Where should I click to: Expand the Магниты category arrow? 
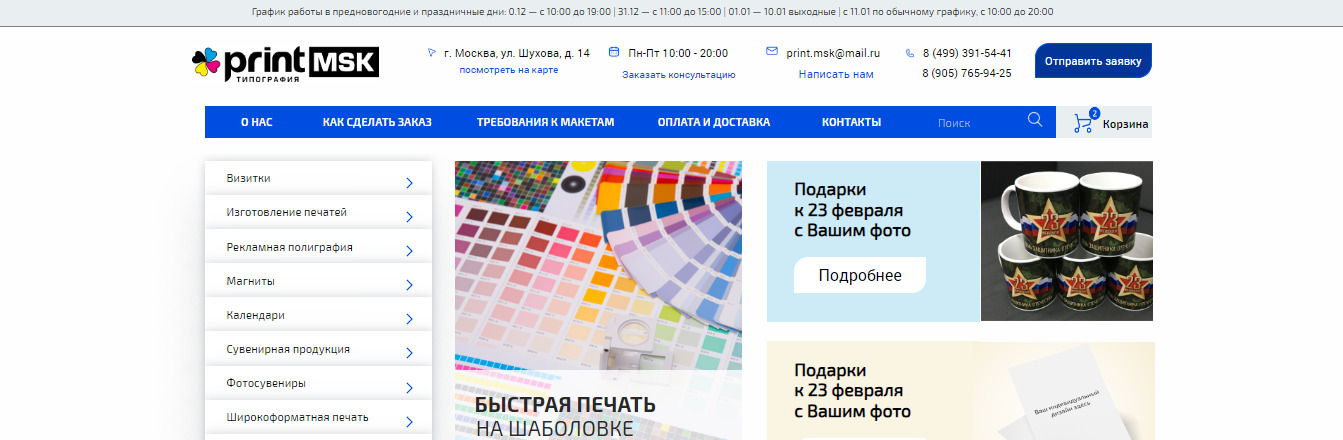tap(410, 285)
